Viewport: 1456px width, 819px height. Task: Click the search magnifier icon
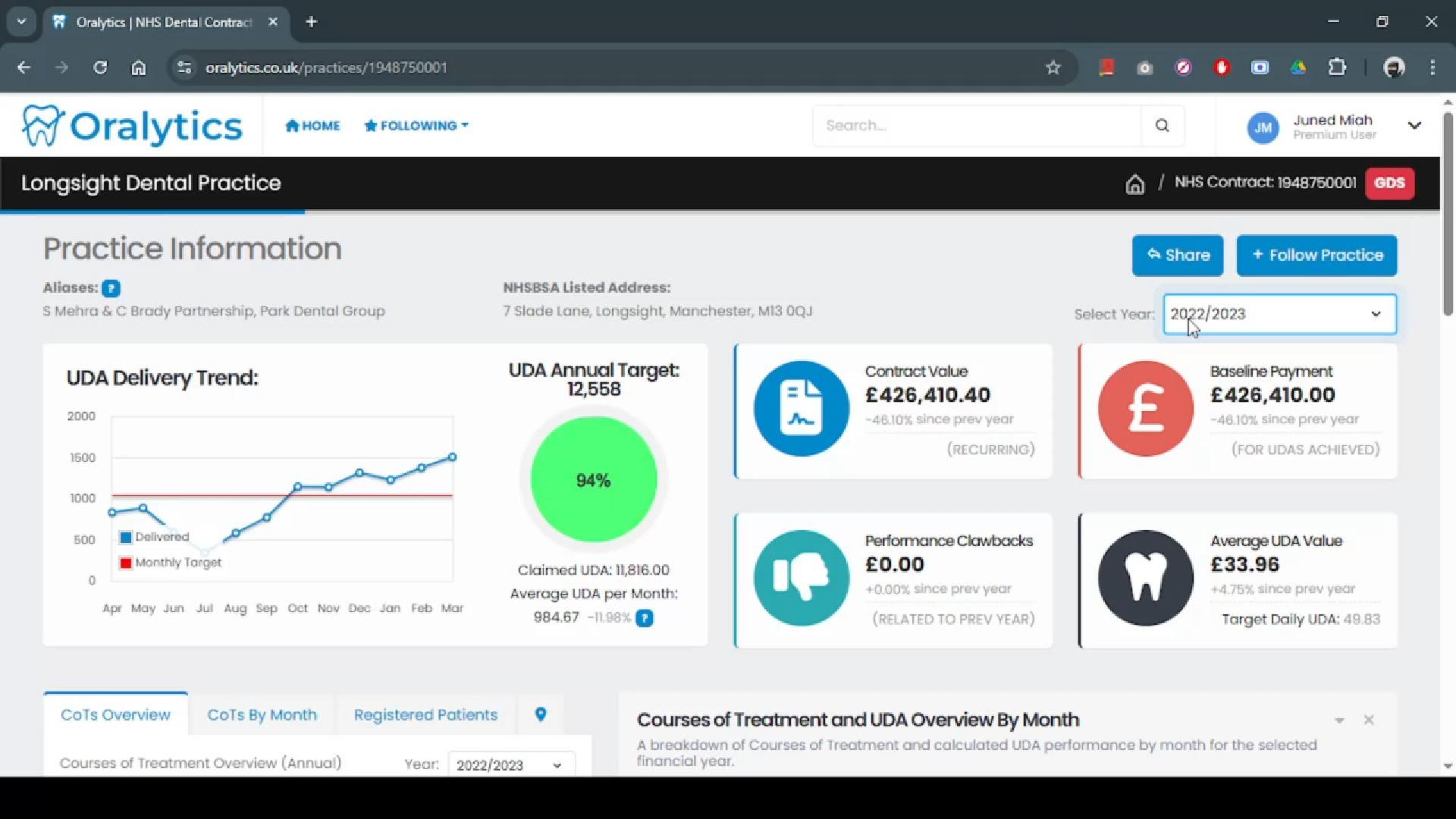click(1163, 125)
